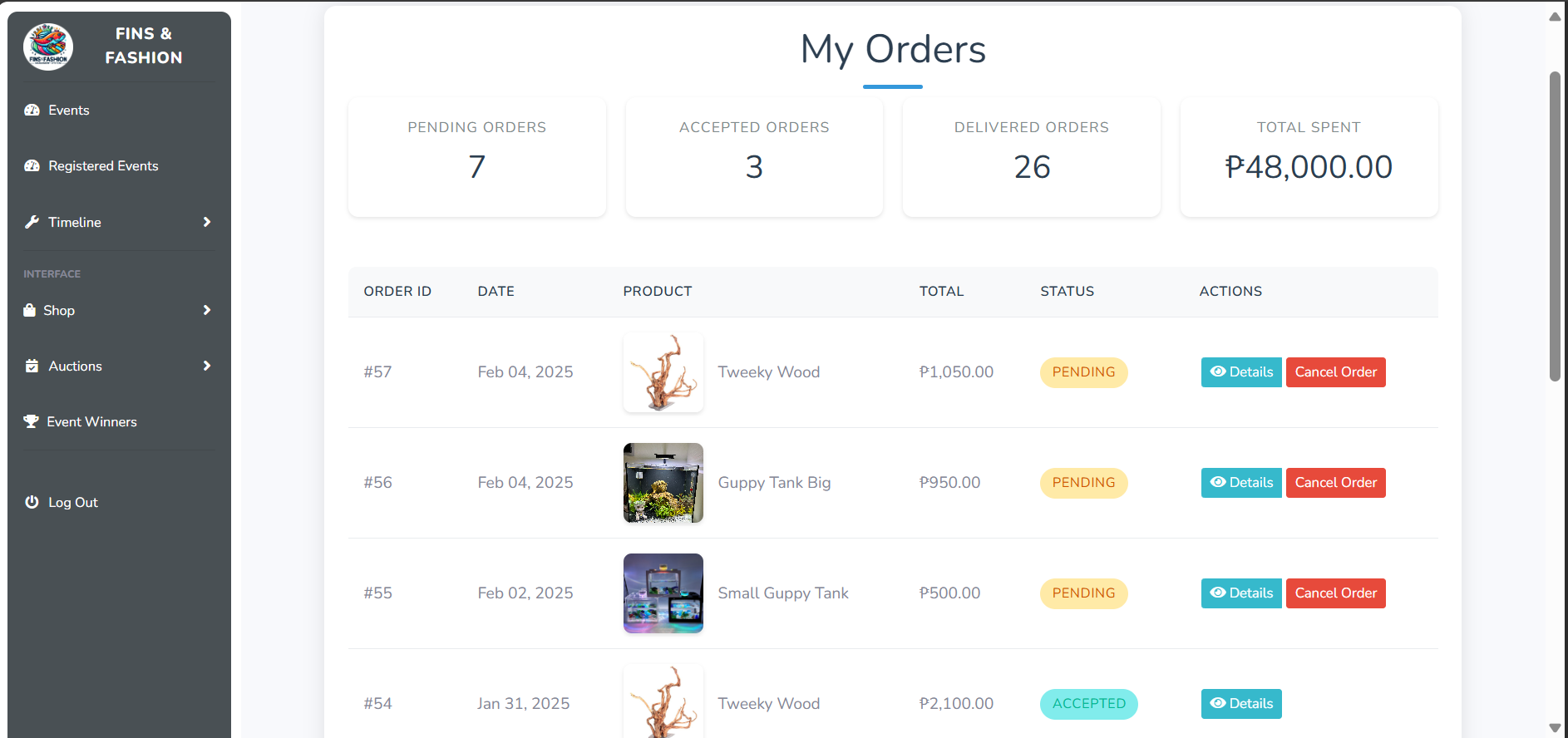This screenshot has height=738, width=1568.
Task: Click the Registered Events sidebar icon
Action: (x=32, y=166)
